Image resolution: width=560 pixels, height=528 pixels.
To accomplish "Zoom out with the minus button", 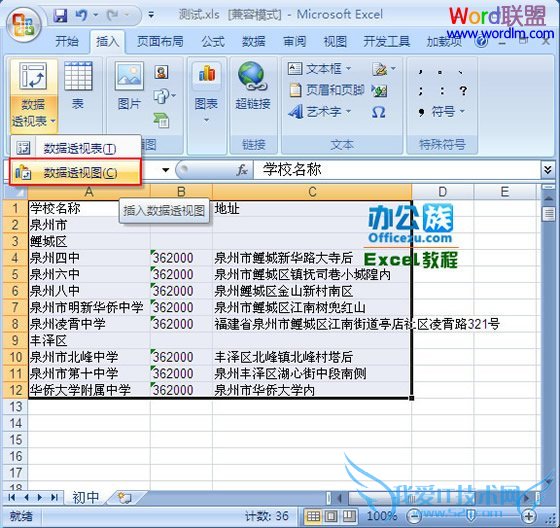I will click(414, 516).
